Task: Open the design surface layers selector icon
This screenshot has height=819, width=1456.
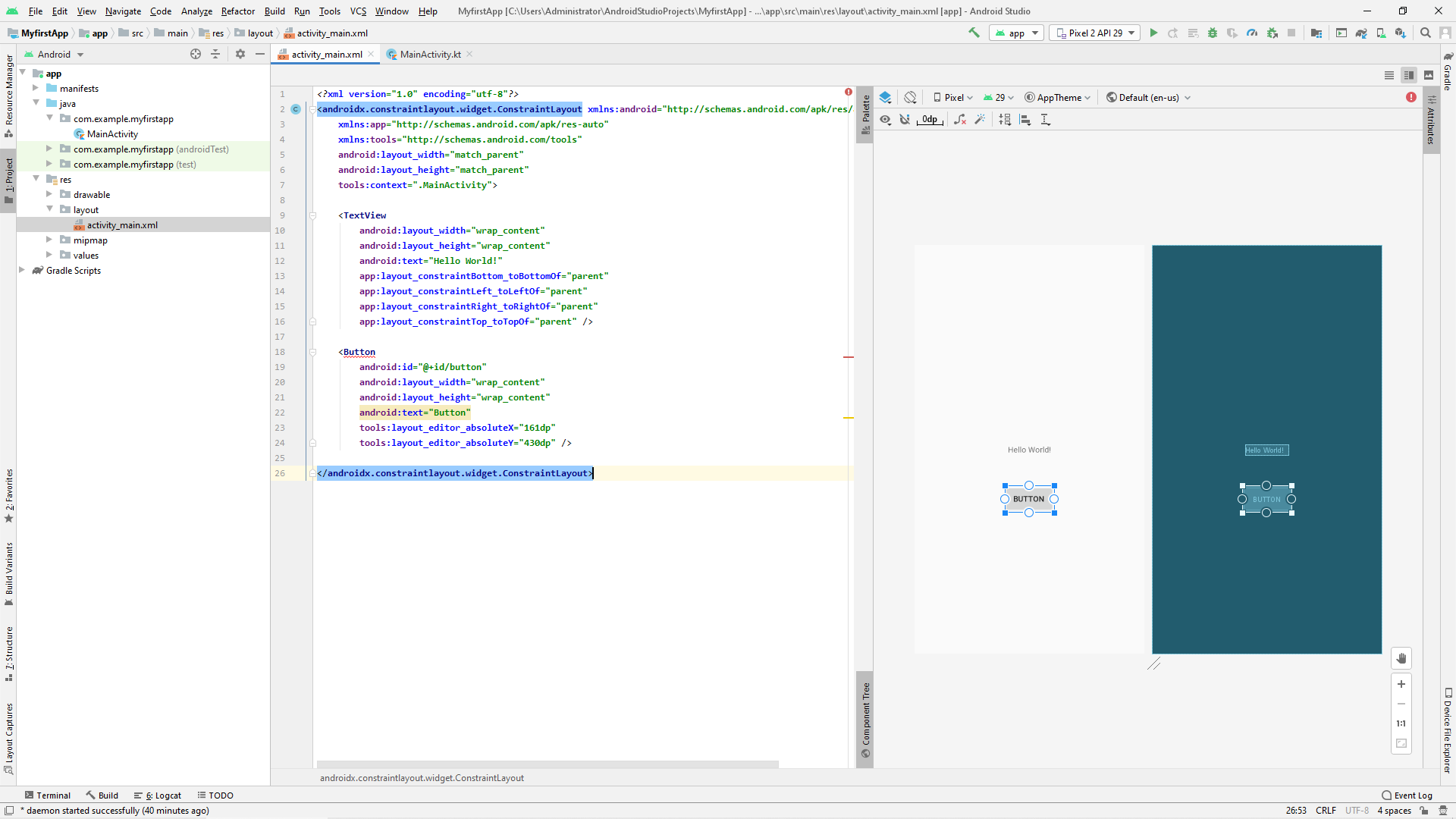Action: click(x=885, y=97)
